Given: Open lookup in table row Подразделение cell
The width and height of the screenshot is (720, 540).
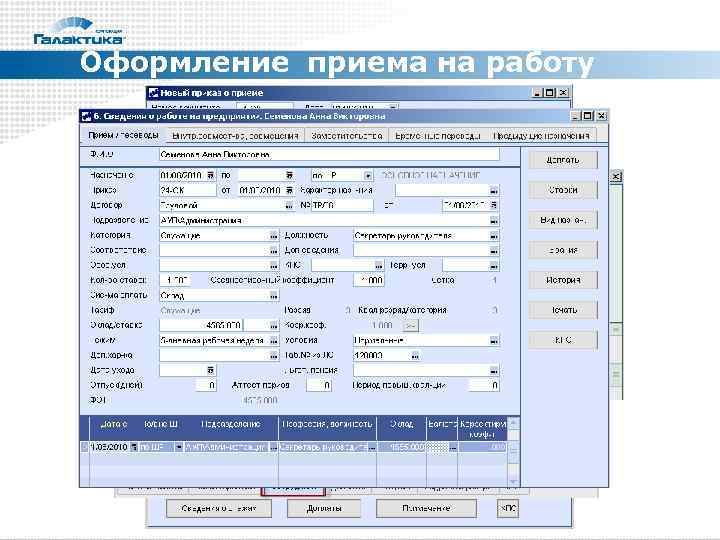Looking at the screenshot, I should [273, 447].
